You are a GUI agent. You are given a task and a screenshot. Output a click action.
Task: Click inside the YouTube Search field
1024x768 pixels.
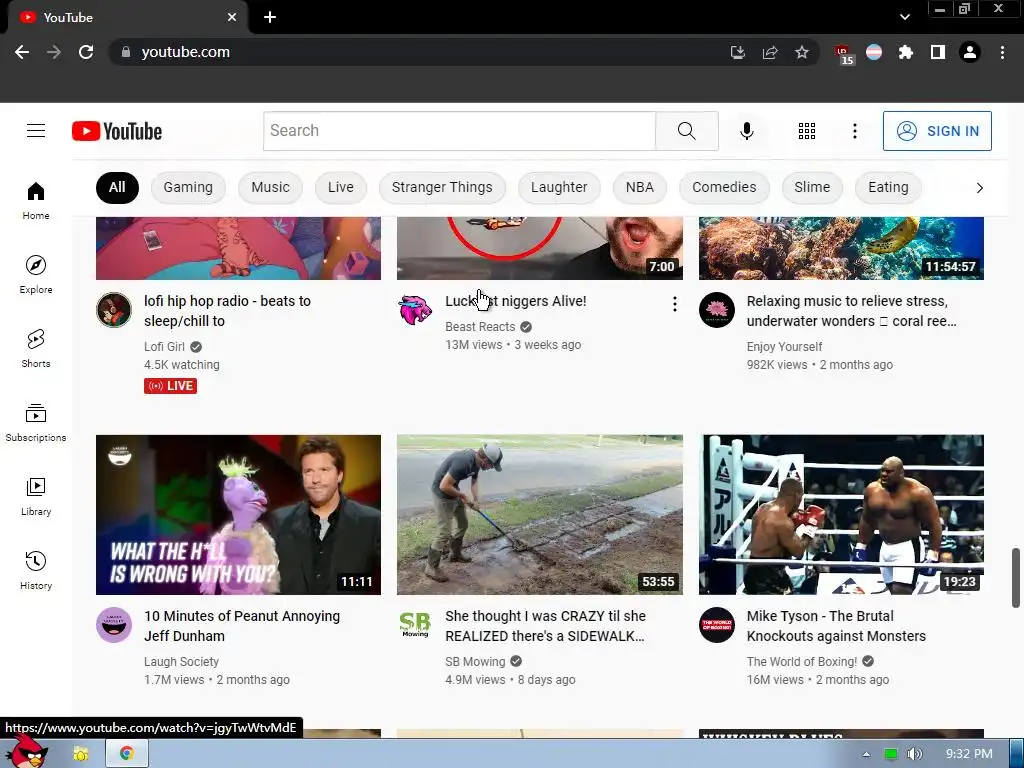coord(459,131)
